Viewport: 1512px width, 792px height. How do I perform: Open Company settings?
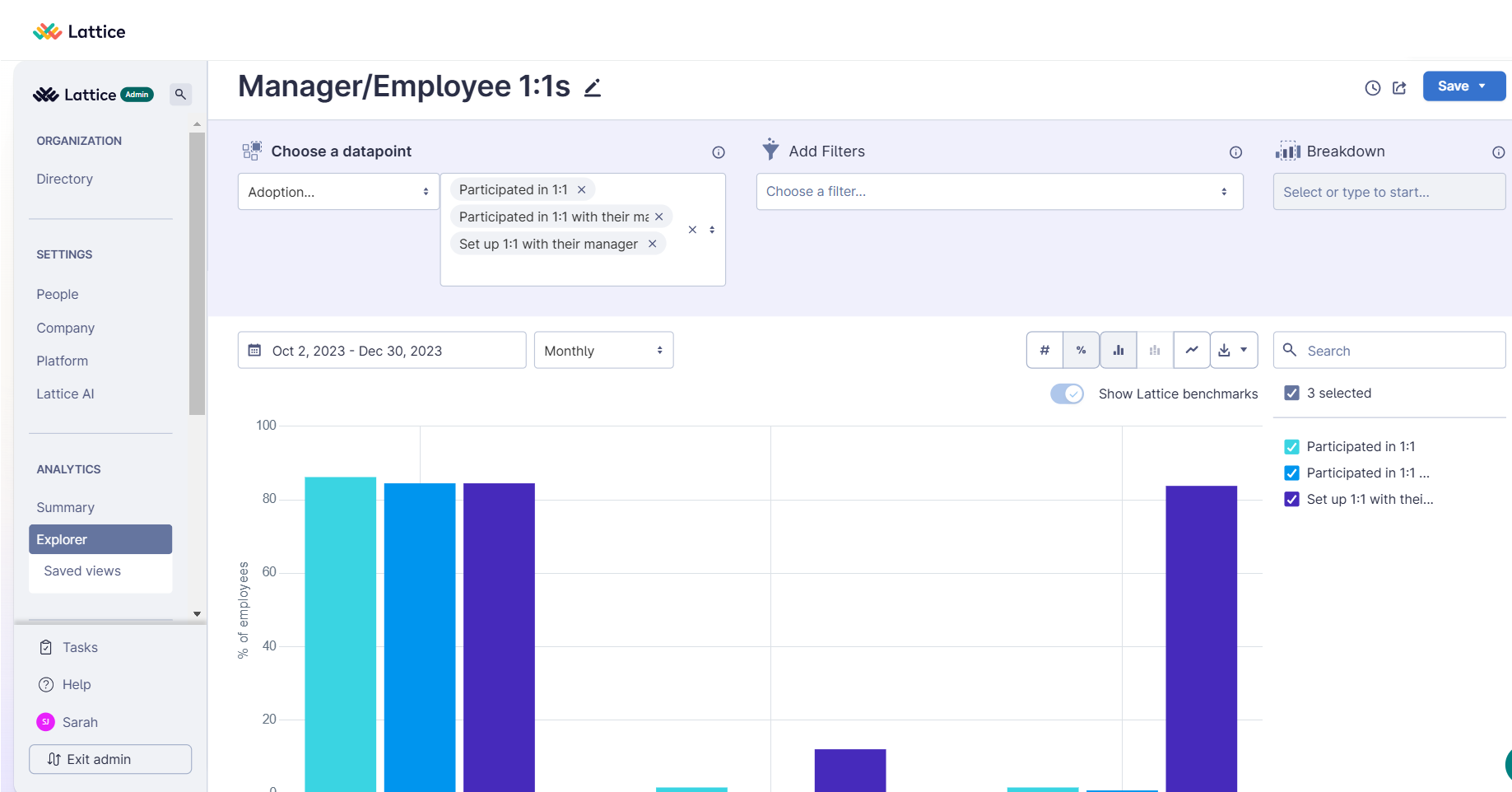[65, 328]
